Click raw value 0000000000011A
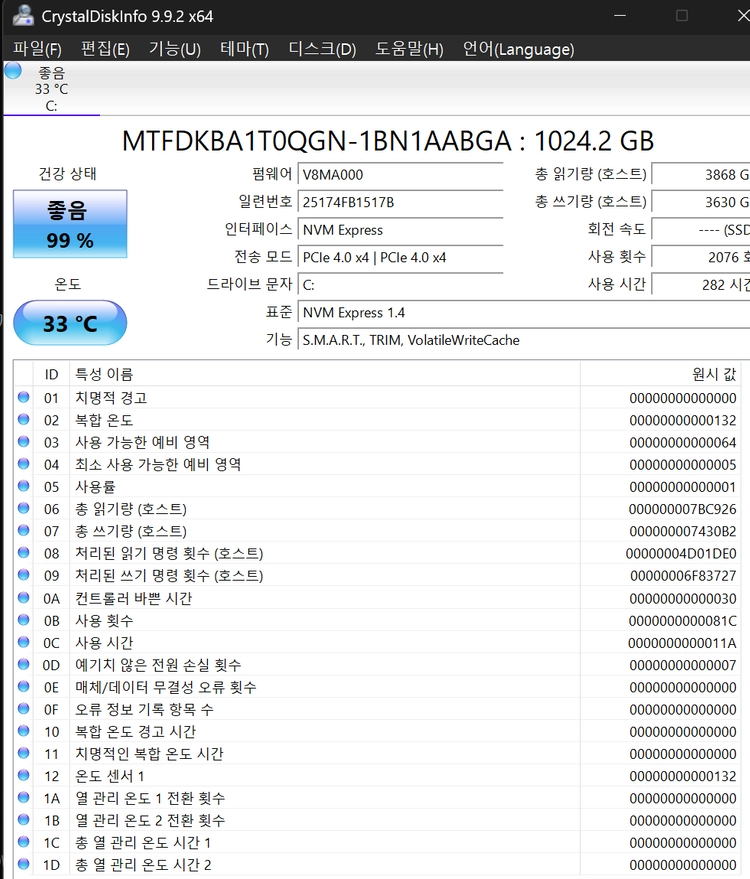Screen dimensions: 750x879 tap(682, 643)
